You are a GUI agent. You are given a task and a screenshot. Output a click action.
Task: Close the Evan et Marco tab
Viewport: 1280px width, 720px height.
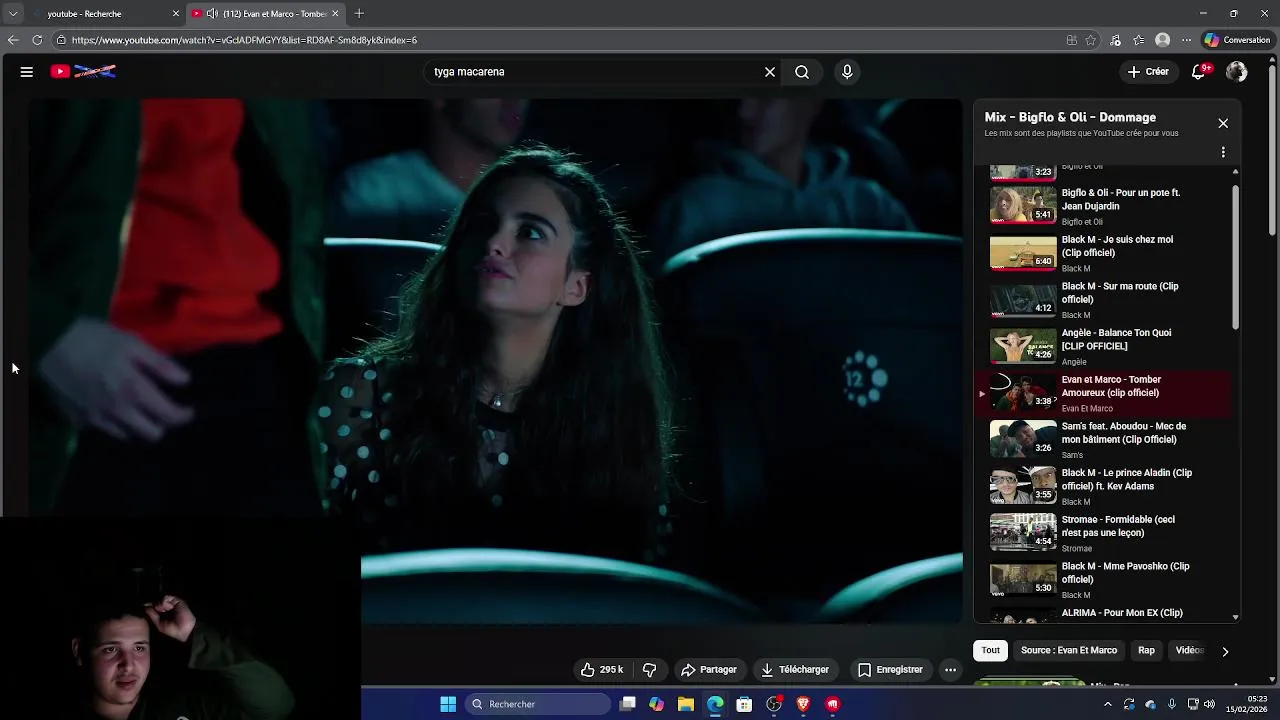point(335,14)
